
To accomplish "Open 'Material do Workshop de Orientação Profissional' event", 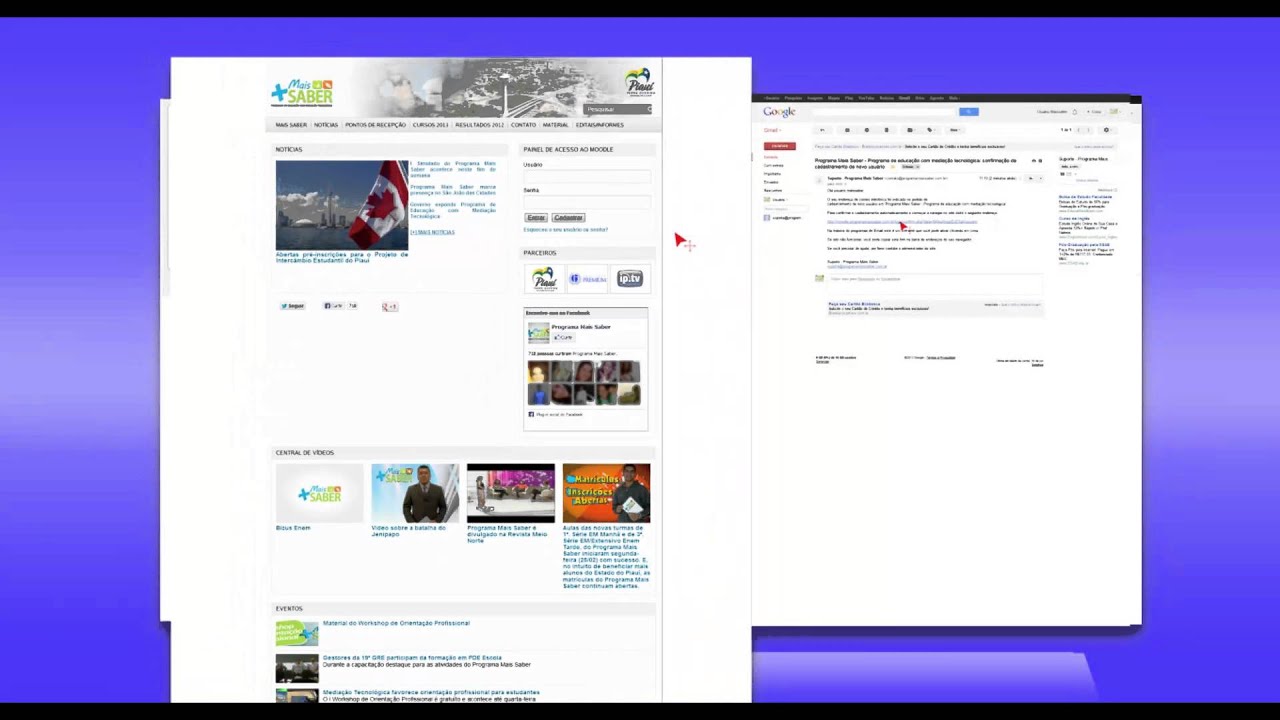I will coord(396,623).
